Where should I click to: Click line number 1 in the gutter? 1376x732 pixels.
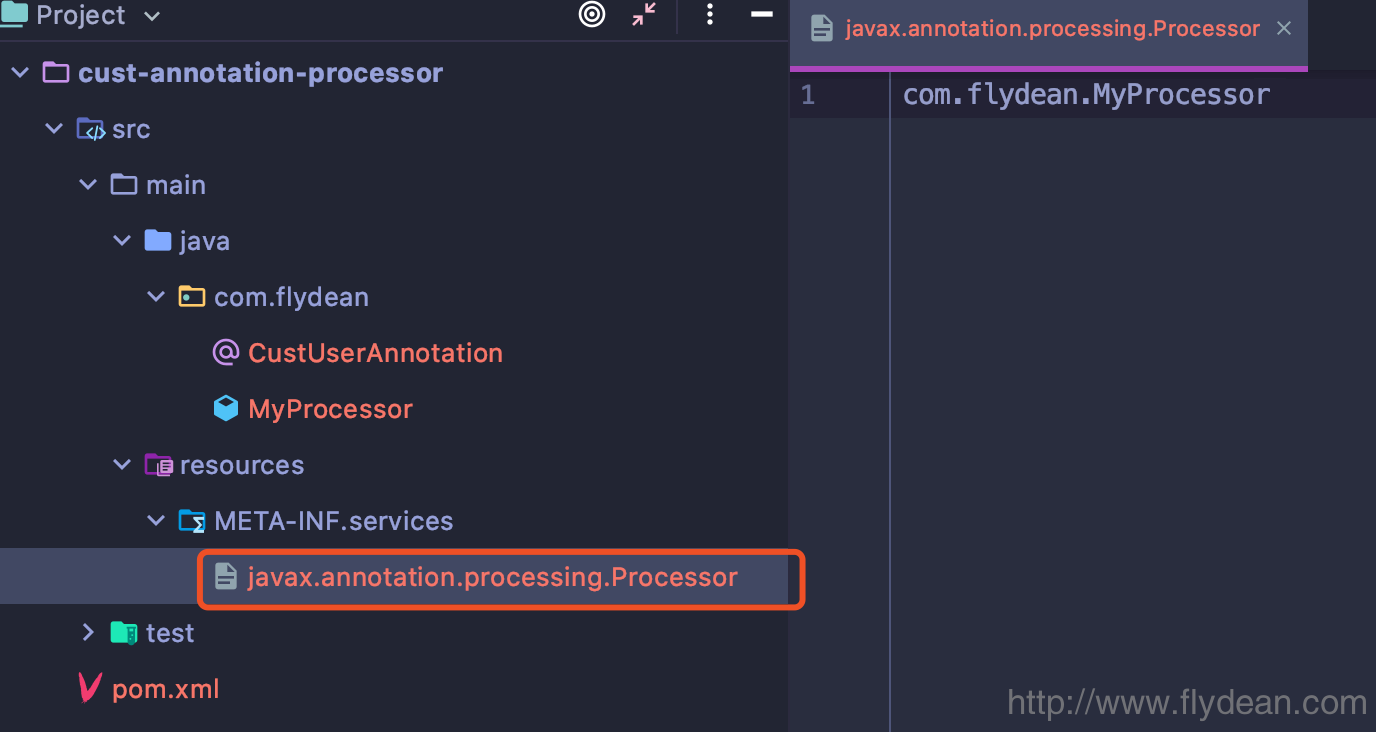click(x=808, y=95)
